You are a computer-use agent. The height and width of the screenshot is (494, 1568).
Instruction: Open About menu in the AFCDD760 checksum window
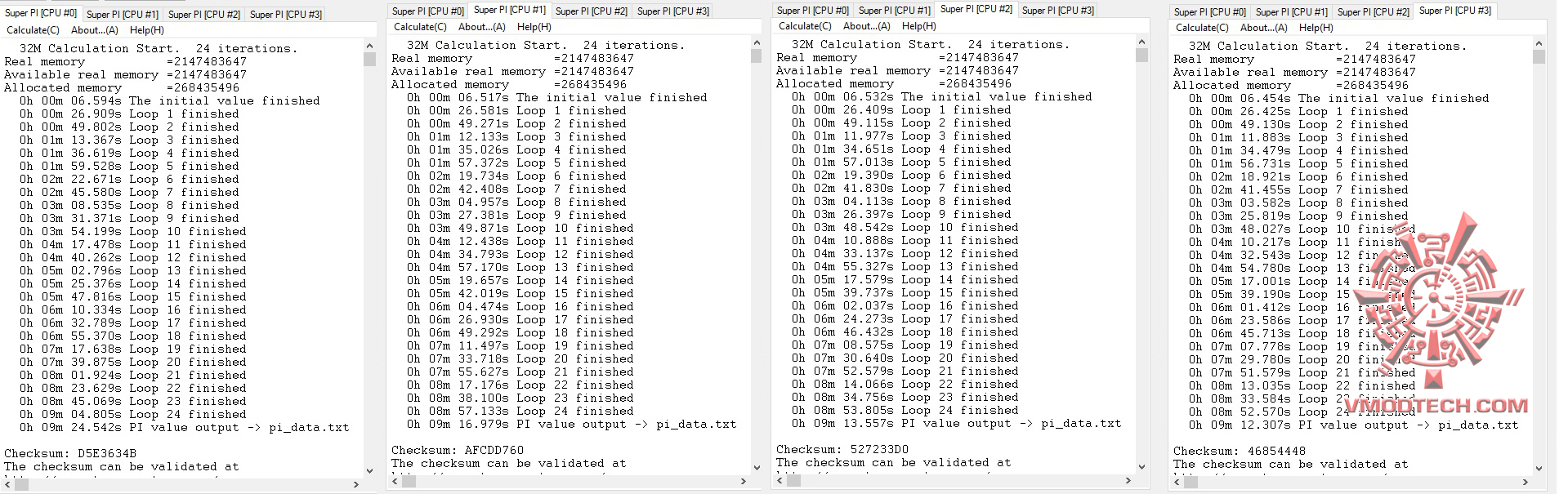pos(481,27)
